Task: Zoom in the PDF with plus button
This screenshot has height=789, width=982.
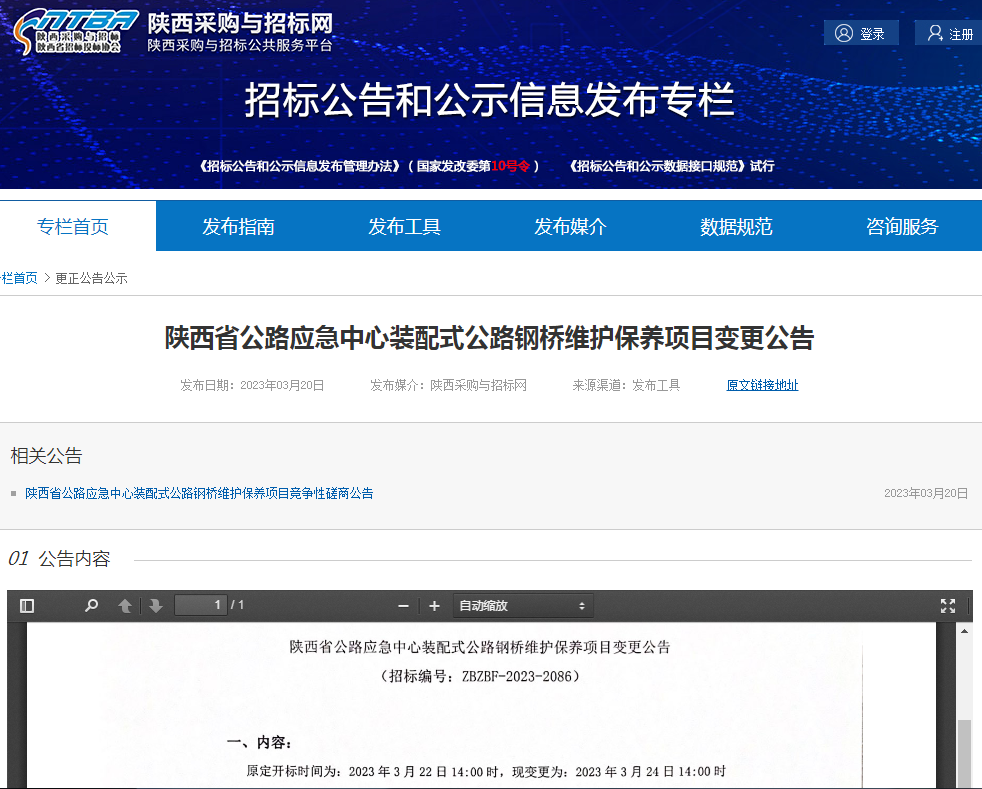Action: 434,606
